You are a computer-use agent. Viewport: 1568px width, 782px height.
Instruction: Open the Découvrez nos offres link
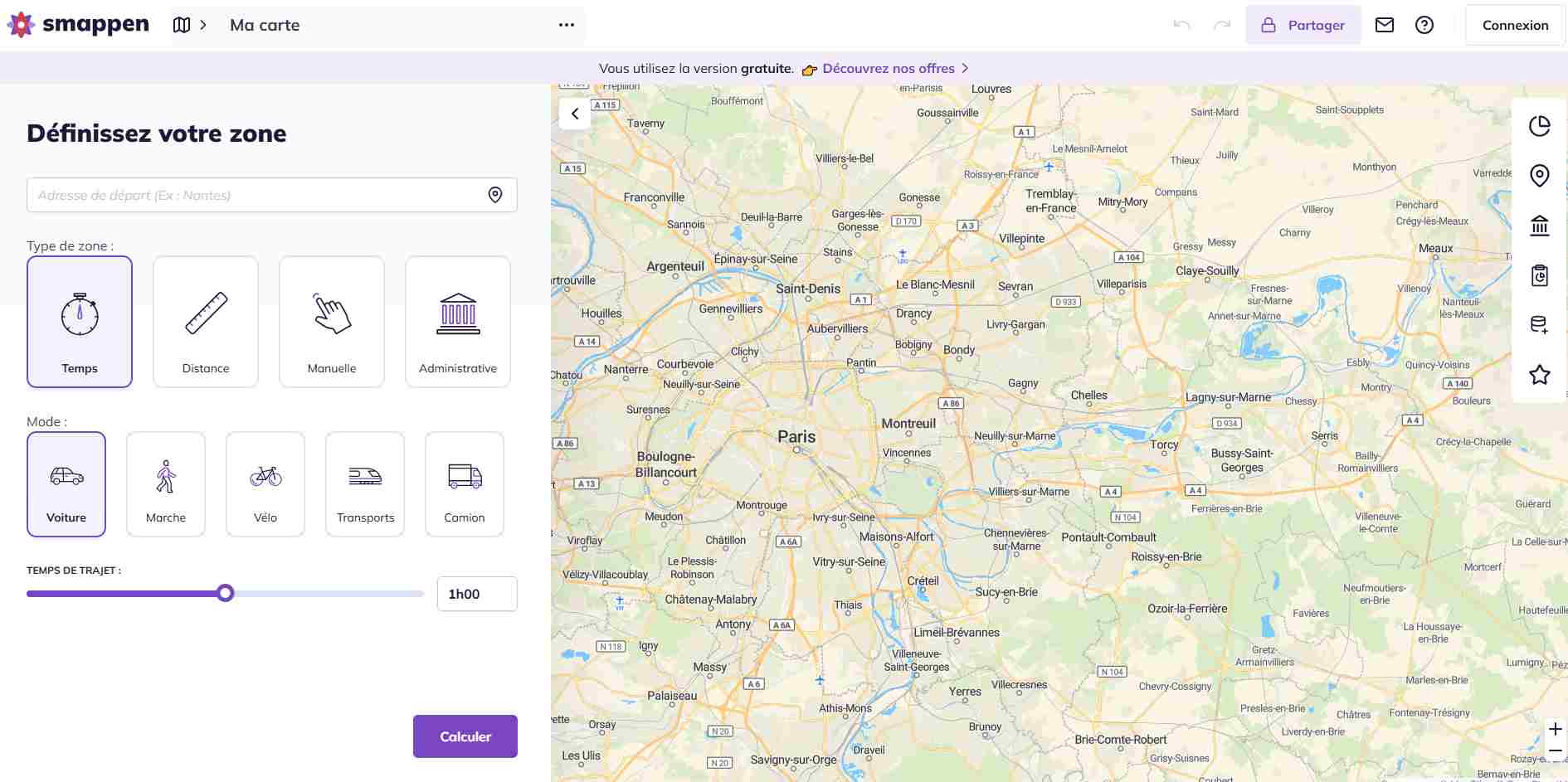(889, 69)
